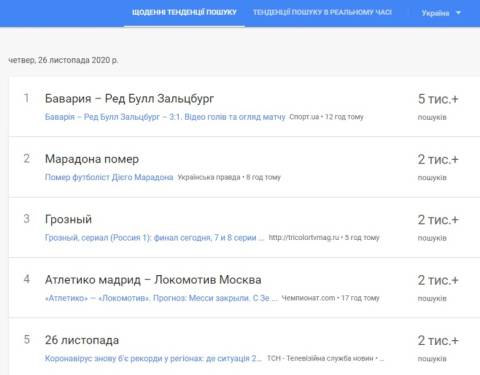Open trend 26 листопада
480x375 pixels.
coord(82,340)
